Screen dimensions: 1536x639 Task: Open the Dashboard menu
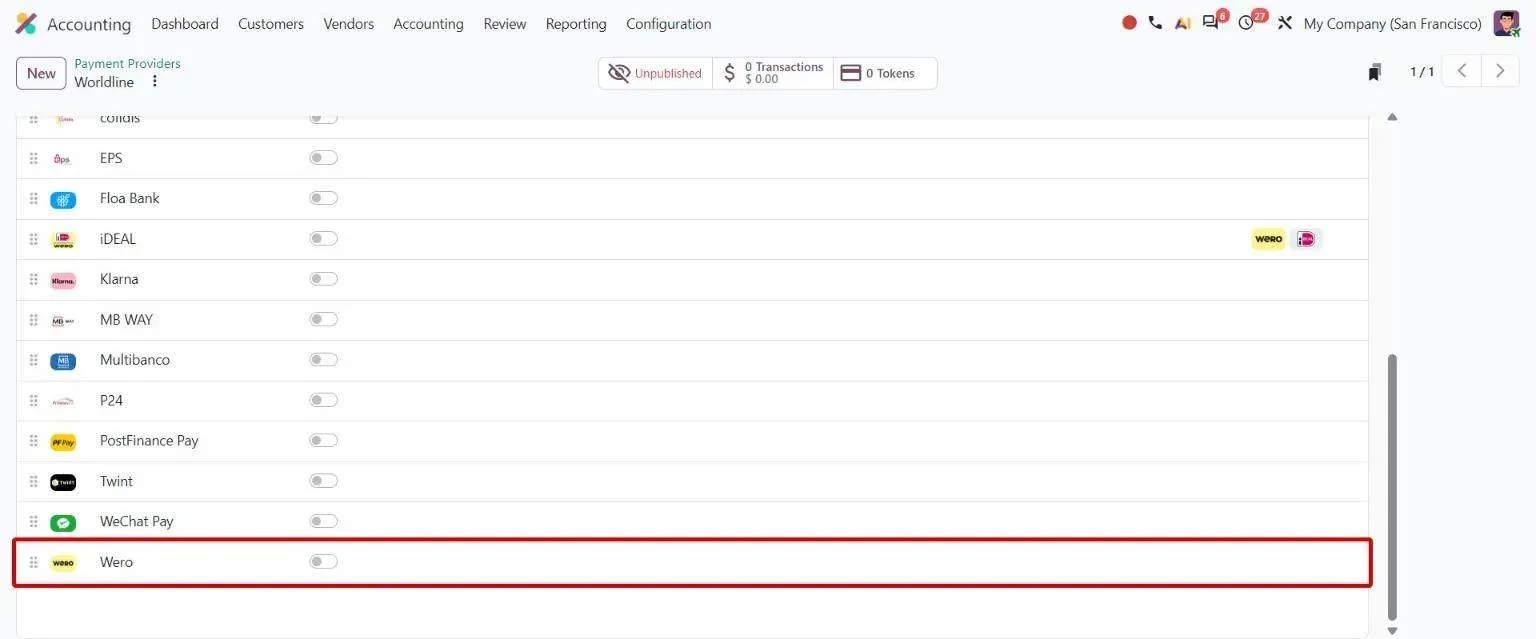pyautogui.click(x=185, y=23)
